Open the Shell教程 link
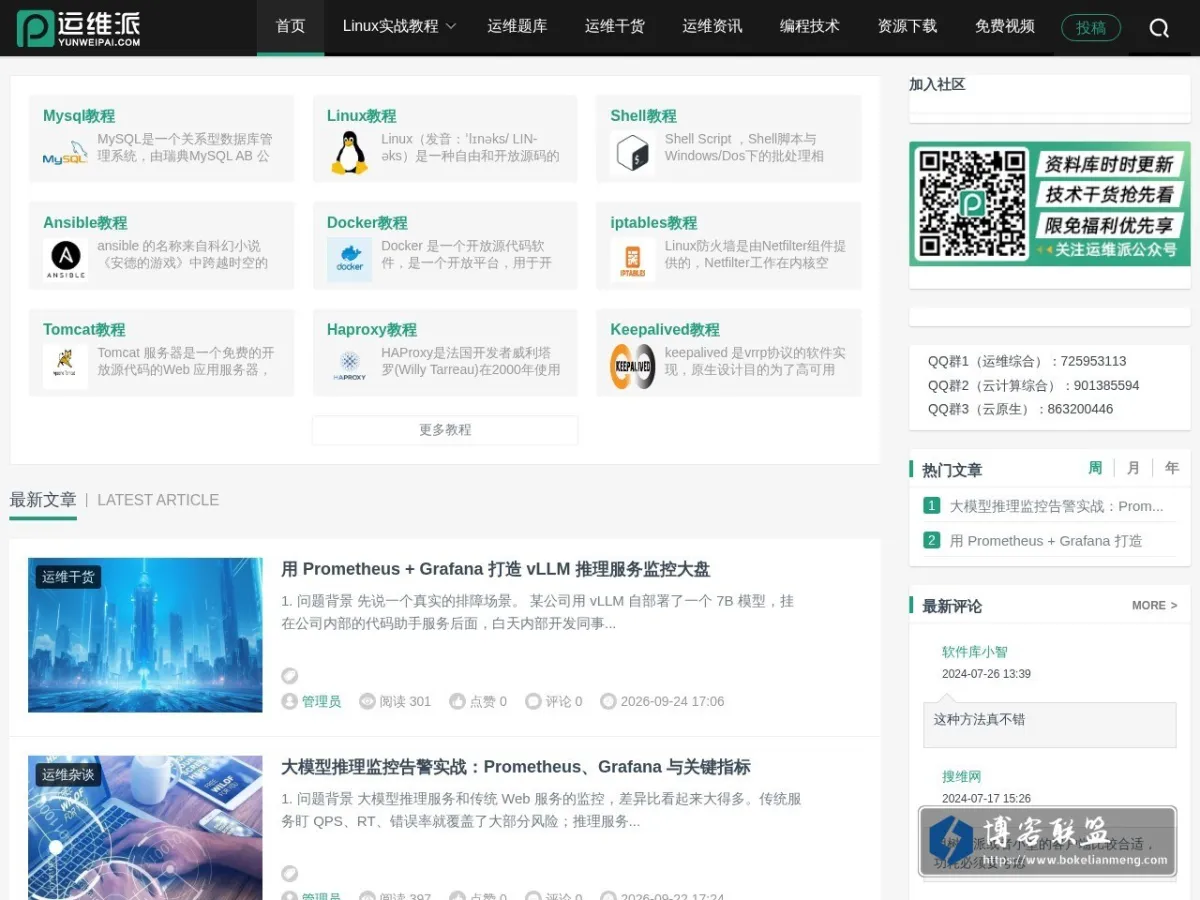The height and width of the screenshot is (900, 1200). [x=644, y=116]
